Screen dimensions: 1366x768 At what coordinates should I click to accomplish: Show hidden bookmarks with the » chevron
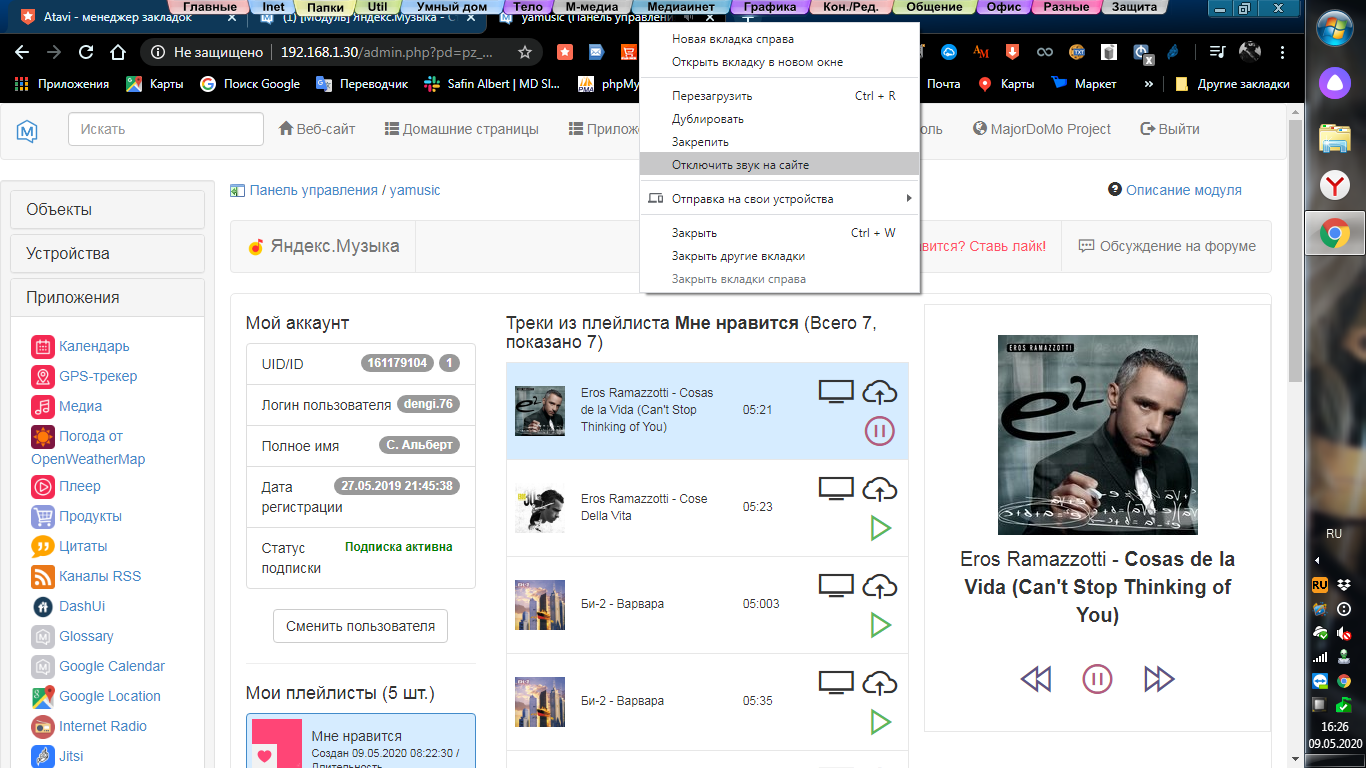1147,84
